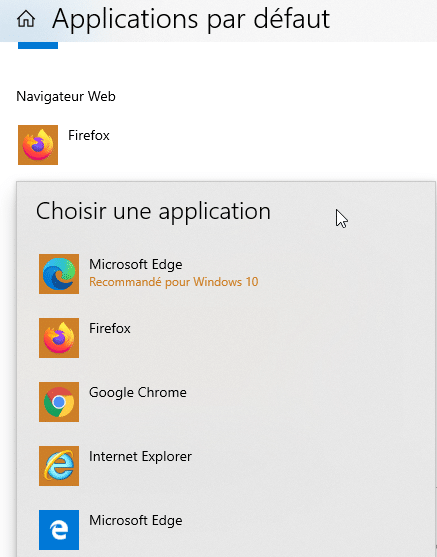Choose the legacy blue Microsoft Edge icon
This screenshot has height=557, width=437.
[59, 530]
